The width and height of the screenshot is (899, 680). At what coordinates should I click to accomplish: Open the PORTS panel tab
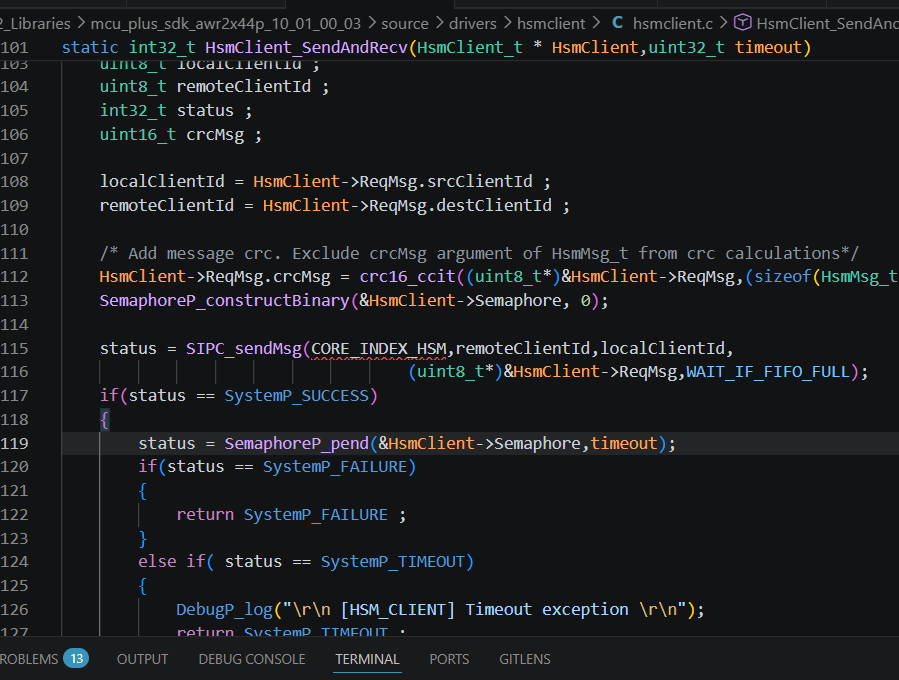(x=449, y=659)
